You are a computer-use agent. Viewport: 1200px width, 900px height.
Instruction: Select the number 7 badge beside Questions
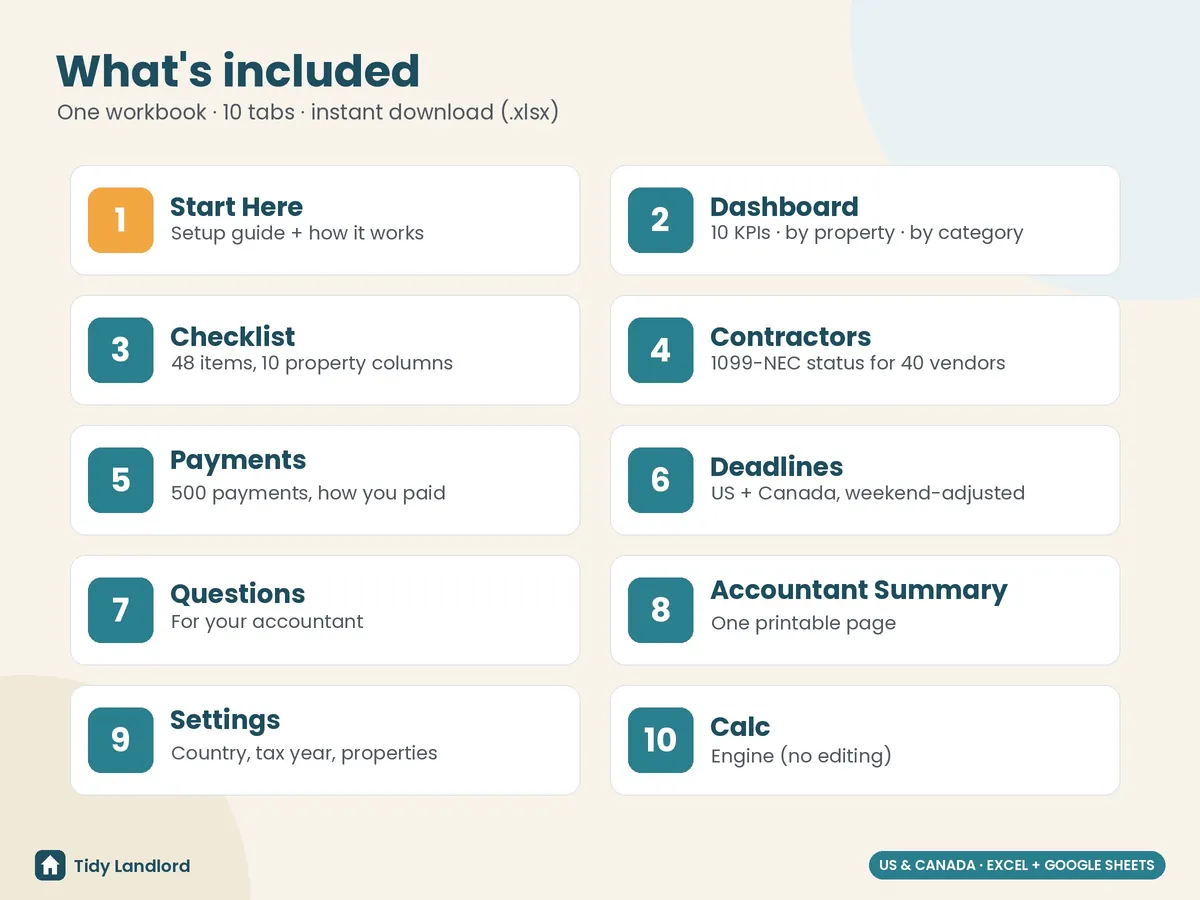[121, 610]
